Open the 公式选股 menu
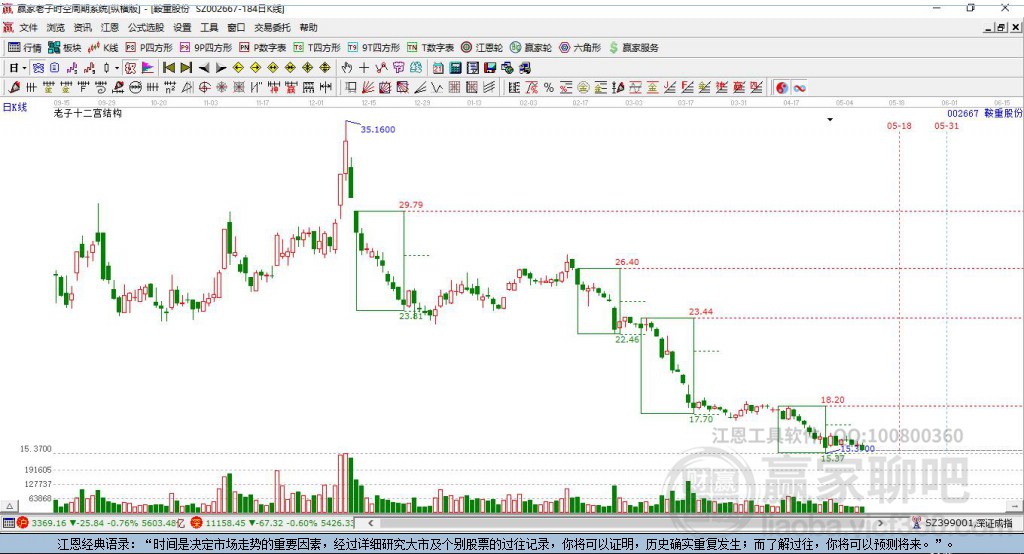The image size is (1024, 554). (146, 27)
